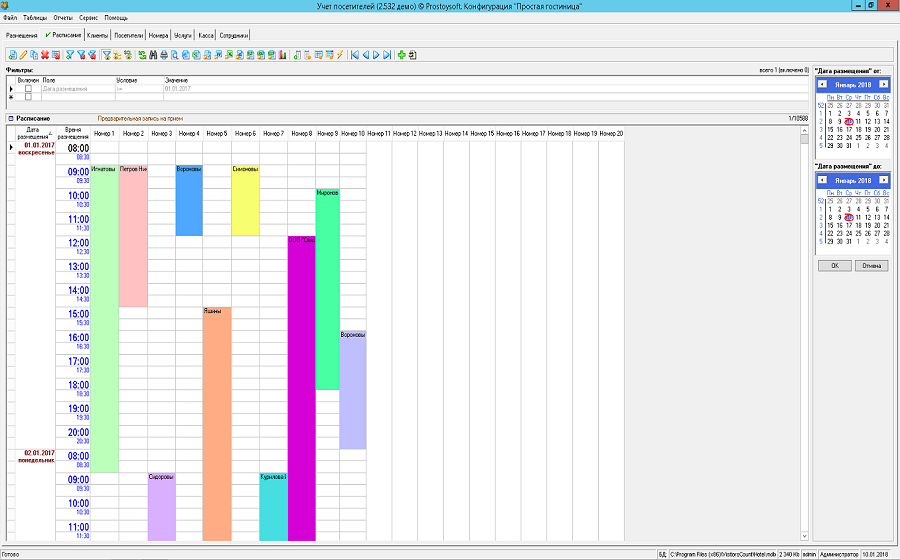
Task: Click the red X delete record icon
Action: [45, 55]
